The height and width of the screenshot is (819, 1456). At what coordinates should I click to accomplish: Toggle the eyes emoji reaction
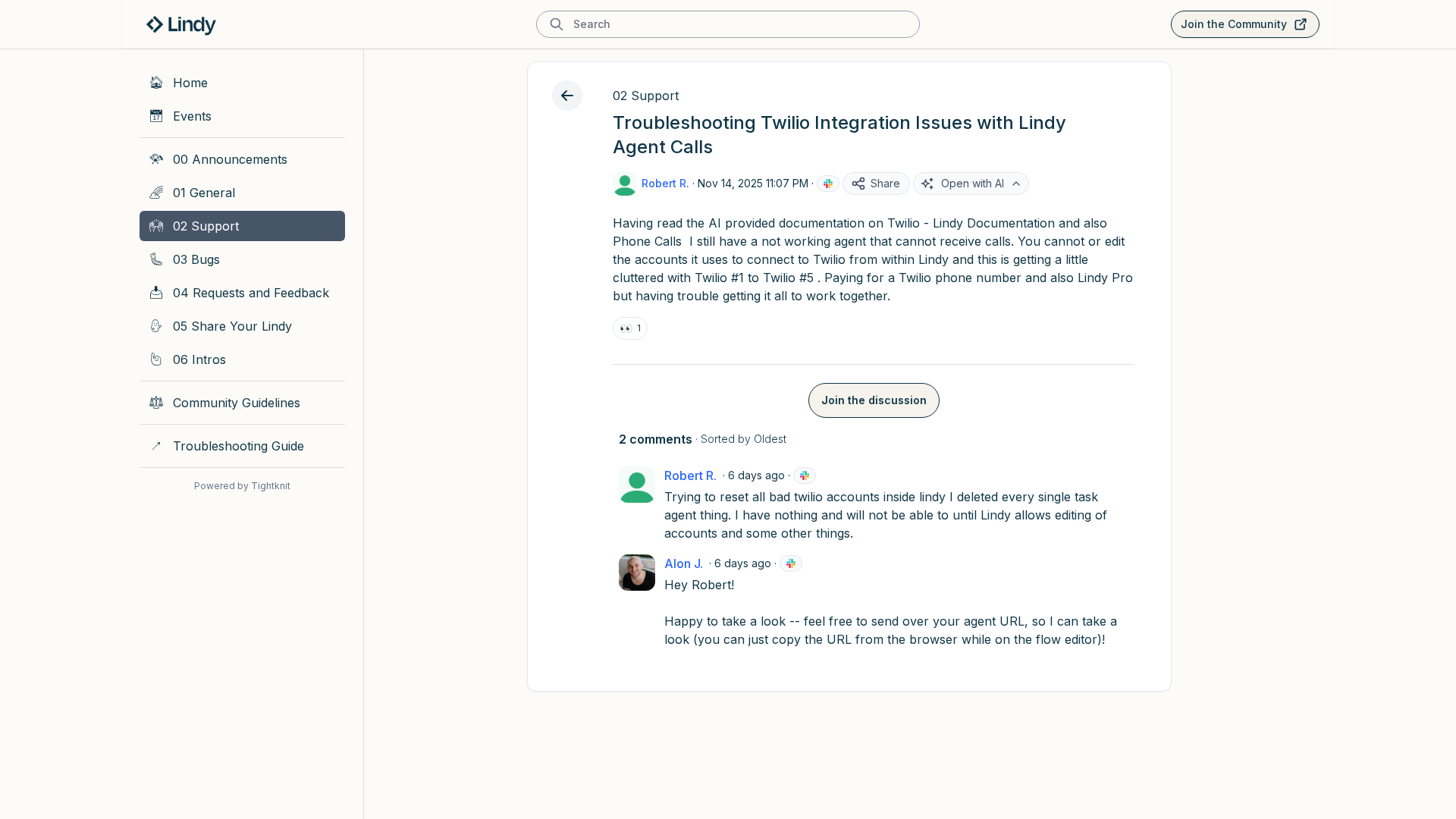click(629, 328)
